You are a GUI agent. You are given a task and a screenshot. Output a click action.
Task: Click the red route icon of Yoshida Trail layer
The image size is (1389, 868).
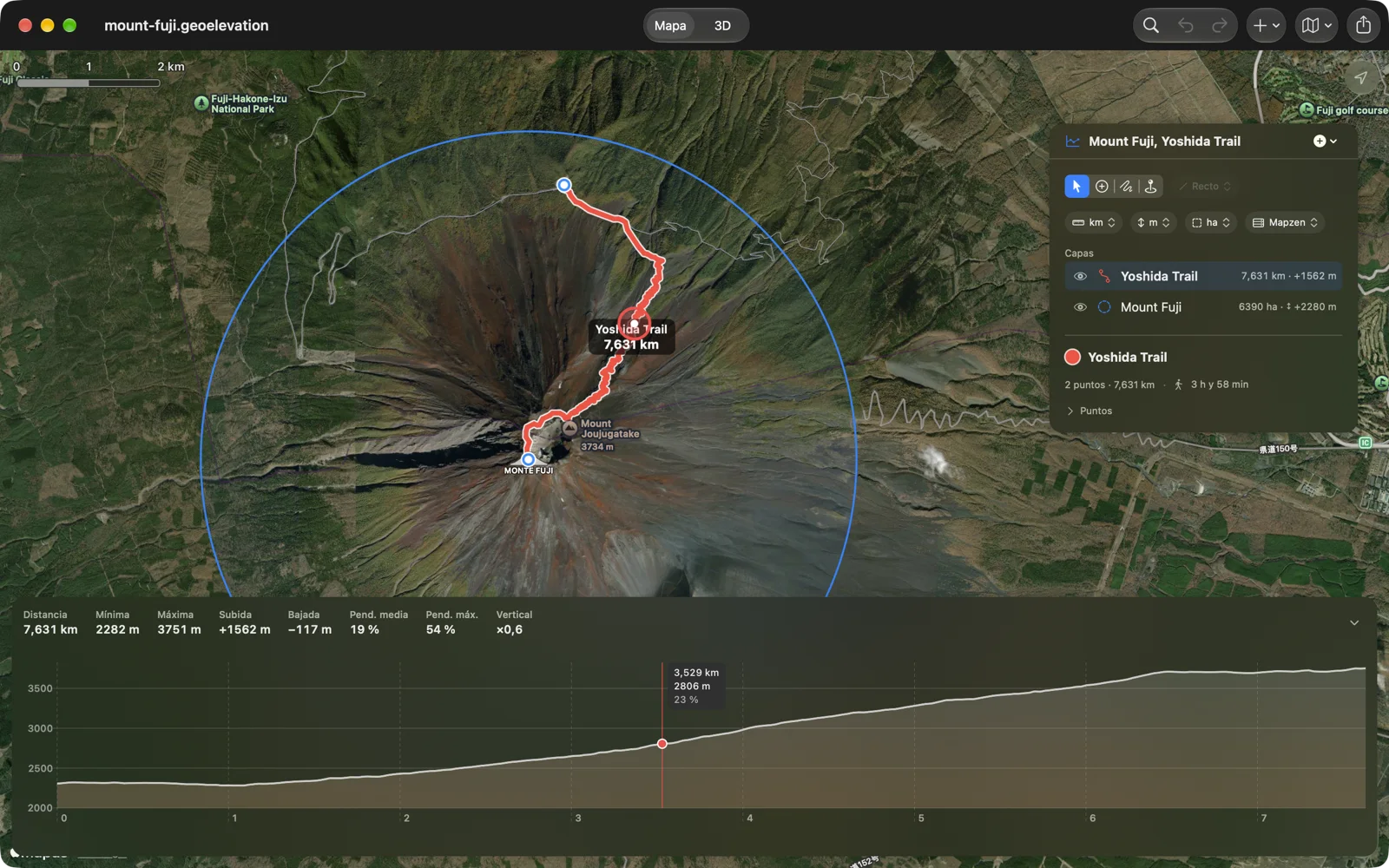pos(1104,276)
